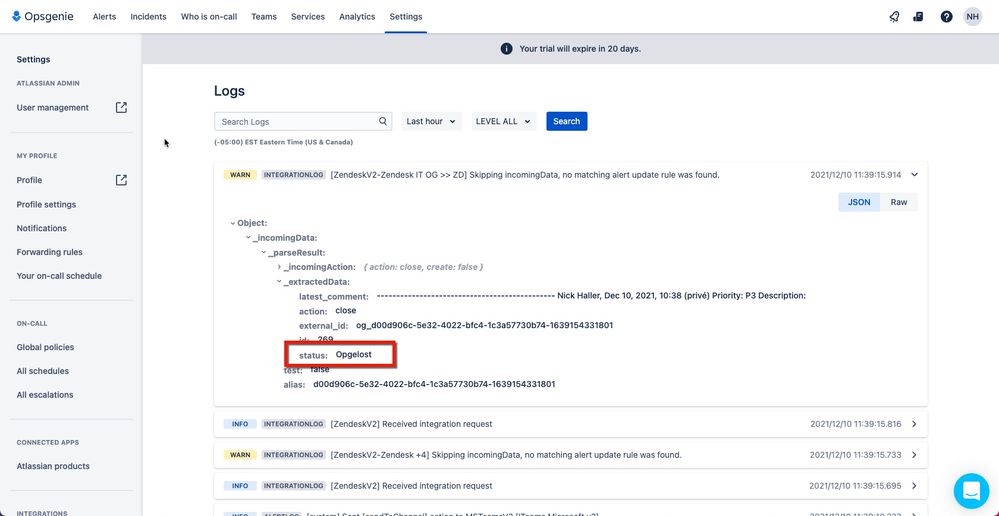The image size is (999, 516).
Task: Click the action value close
Action: (x=346, y=311)
